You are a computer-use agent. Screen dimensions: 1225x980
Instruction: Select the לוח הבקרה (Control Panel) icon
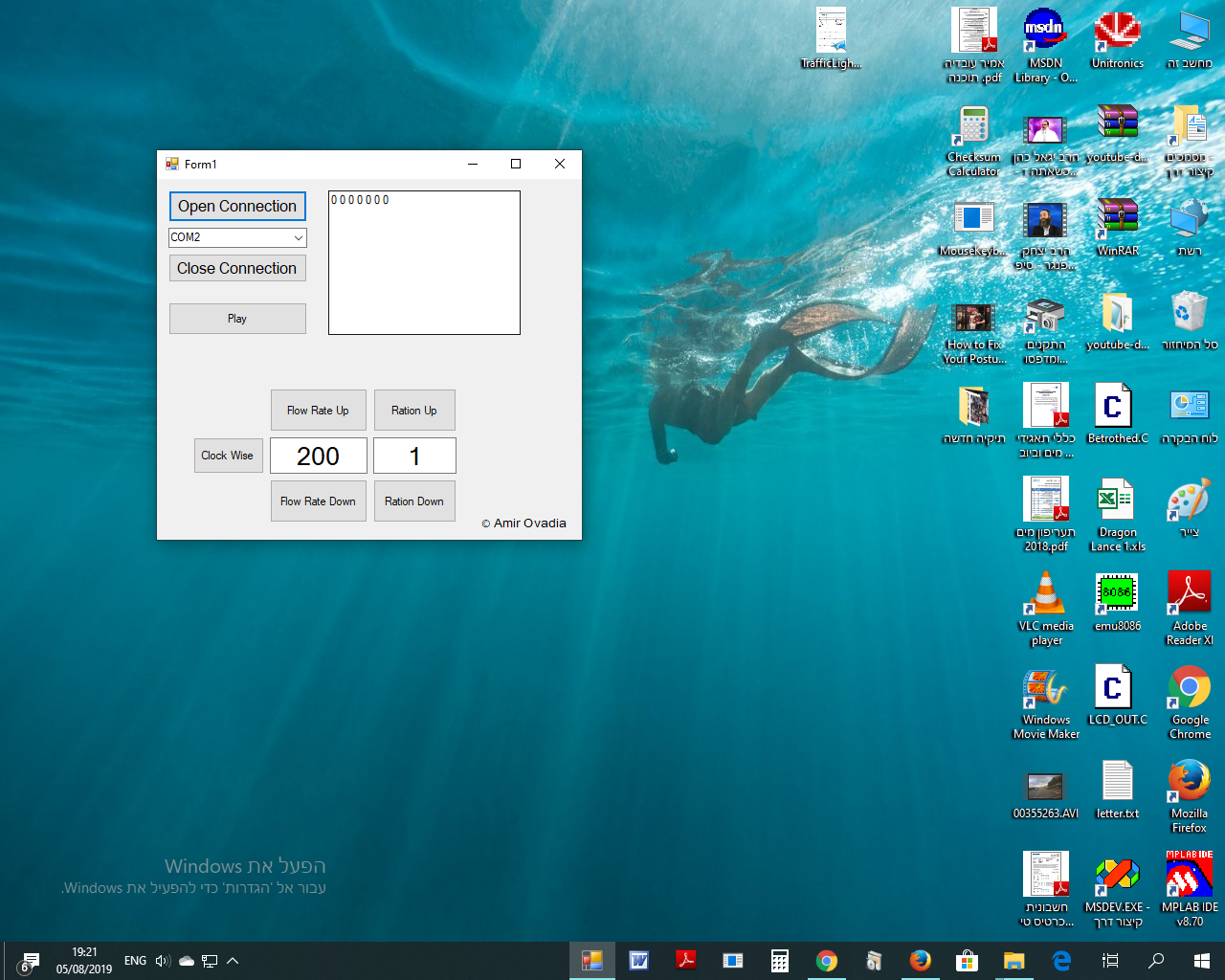point(1190,414)
